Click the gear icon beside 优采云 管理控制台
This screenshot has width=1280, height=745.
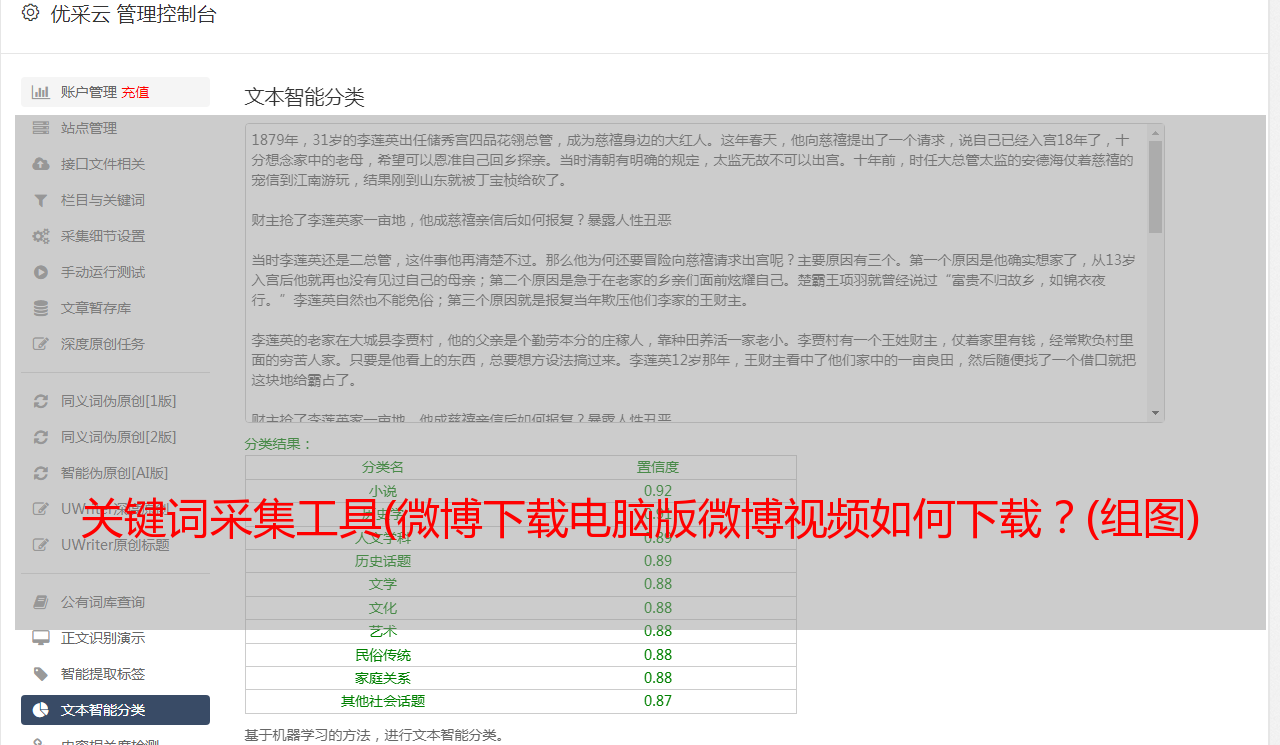[30, 13]
